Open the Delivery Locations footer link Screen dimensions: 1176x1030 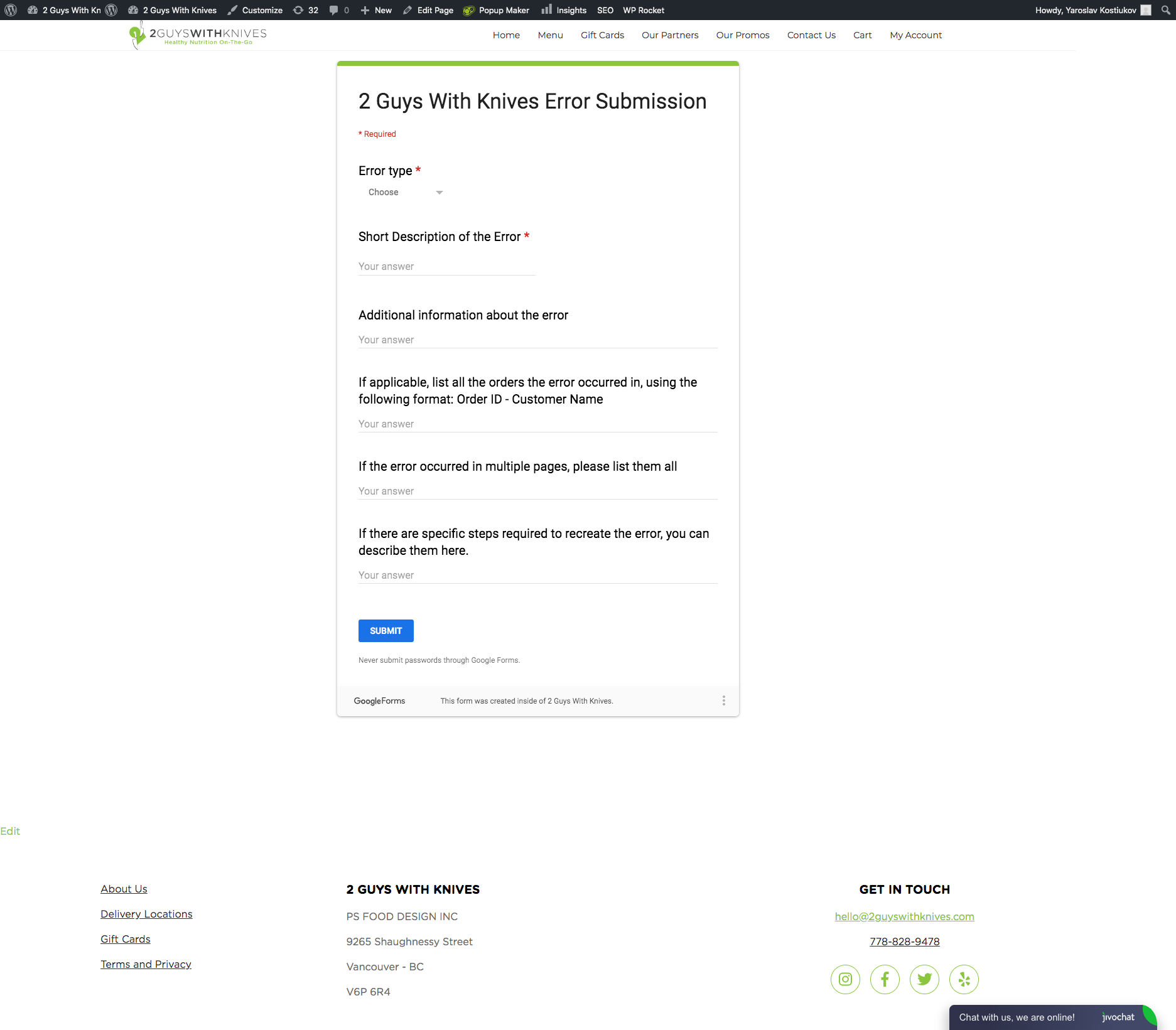[x=146, y=914]
